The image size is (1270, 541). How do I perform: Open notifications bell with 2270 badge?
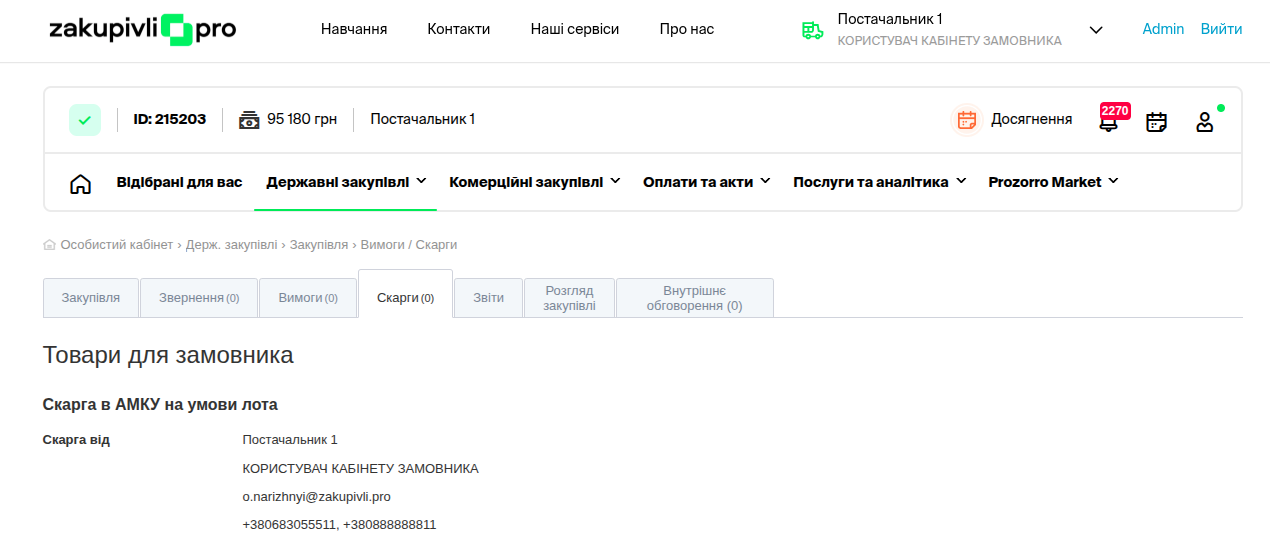pyautogui.click(x=1108, y=122)
